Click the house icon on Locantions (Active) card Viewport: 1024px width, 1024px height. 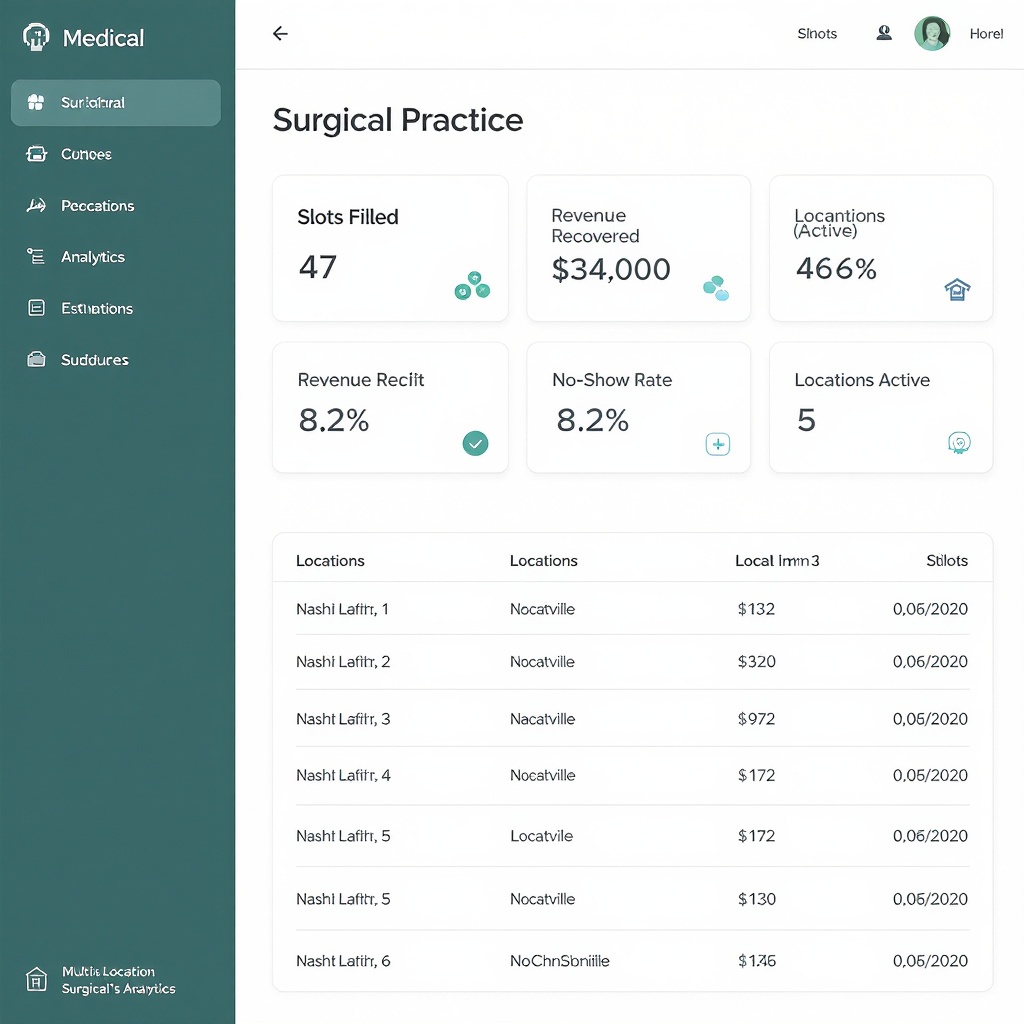957,289
